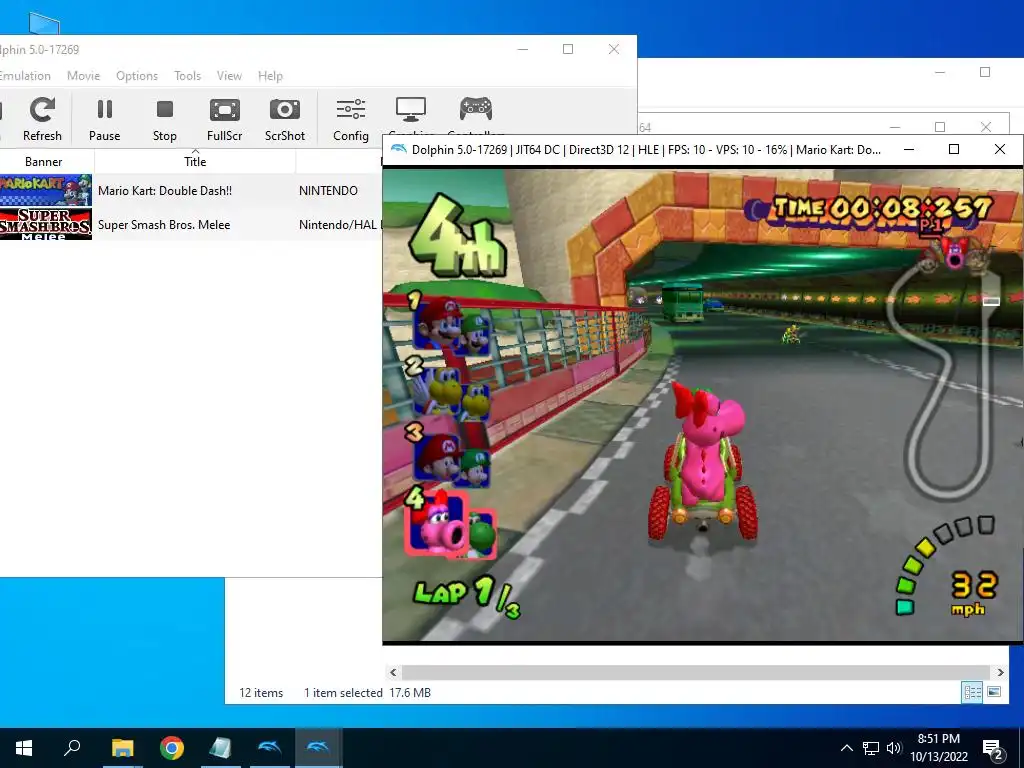Open the notepad-like taskbar app icon
Image resolution: width=1024 pixels, height=768 pixels.
coord(221,748)
